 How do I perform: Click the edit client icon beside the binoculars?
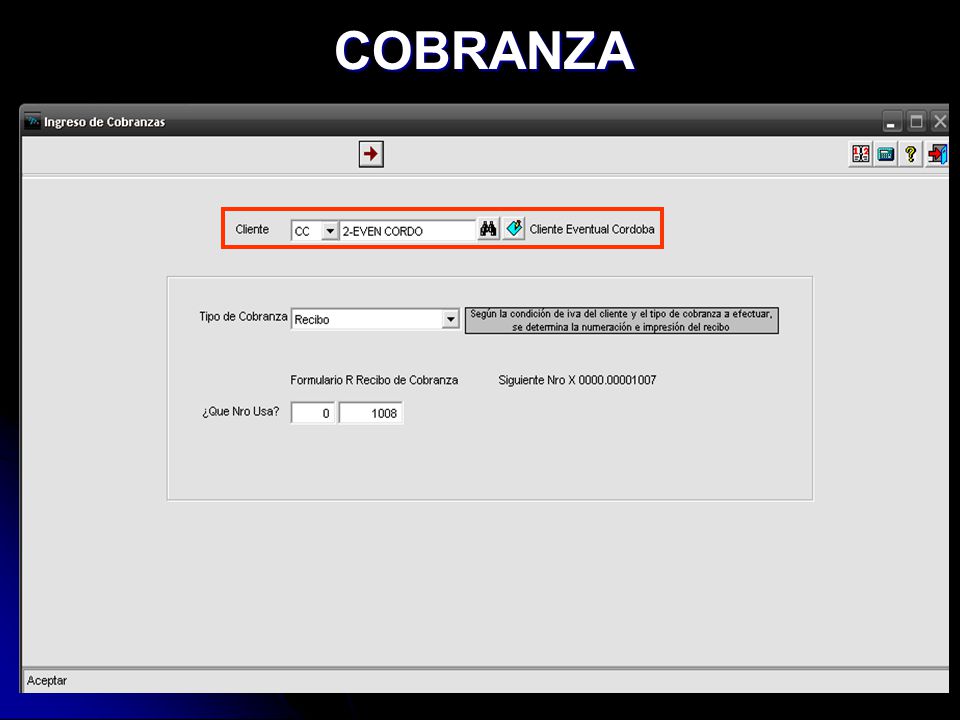514,230
